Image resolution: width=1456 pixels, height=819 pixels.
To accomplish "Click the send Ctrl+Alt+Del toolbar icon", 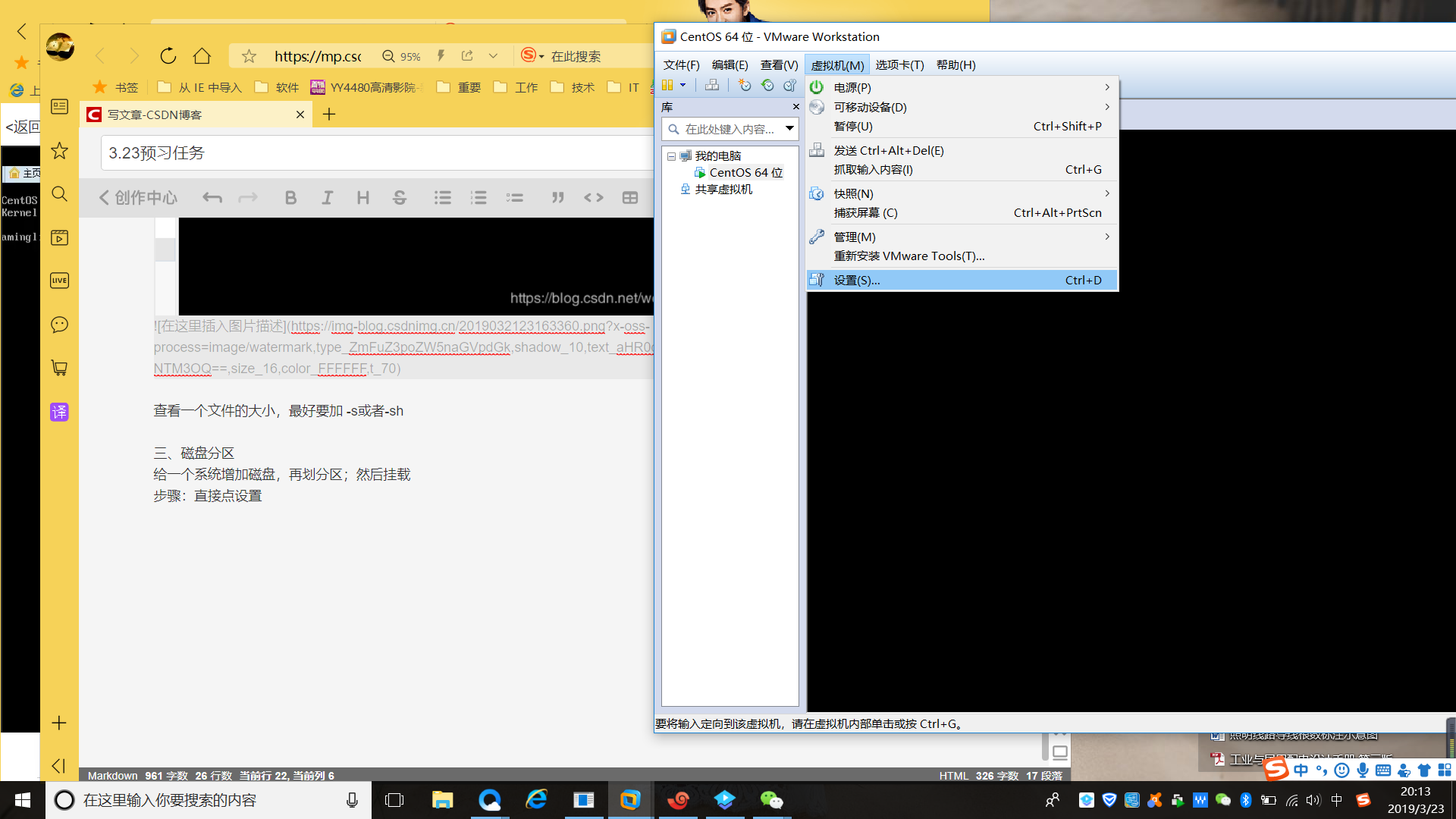I will [711, 85].
